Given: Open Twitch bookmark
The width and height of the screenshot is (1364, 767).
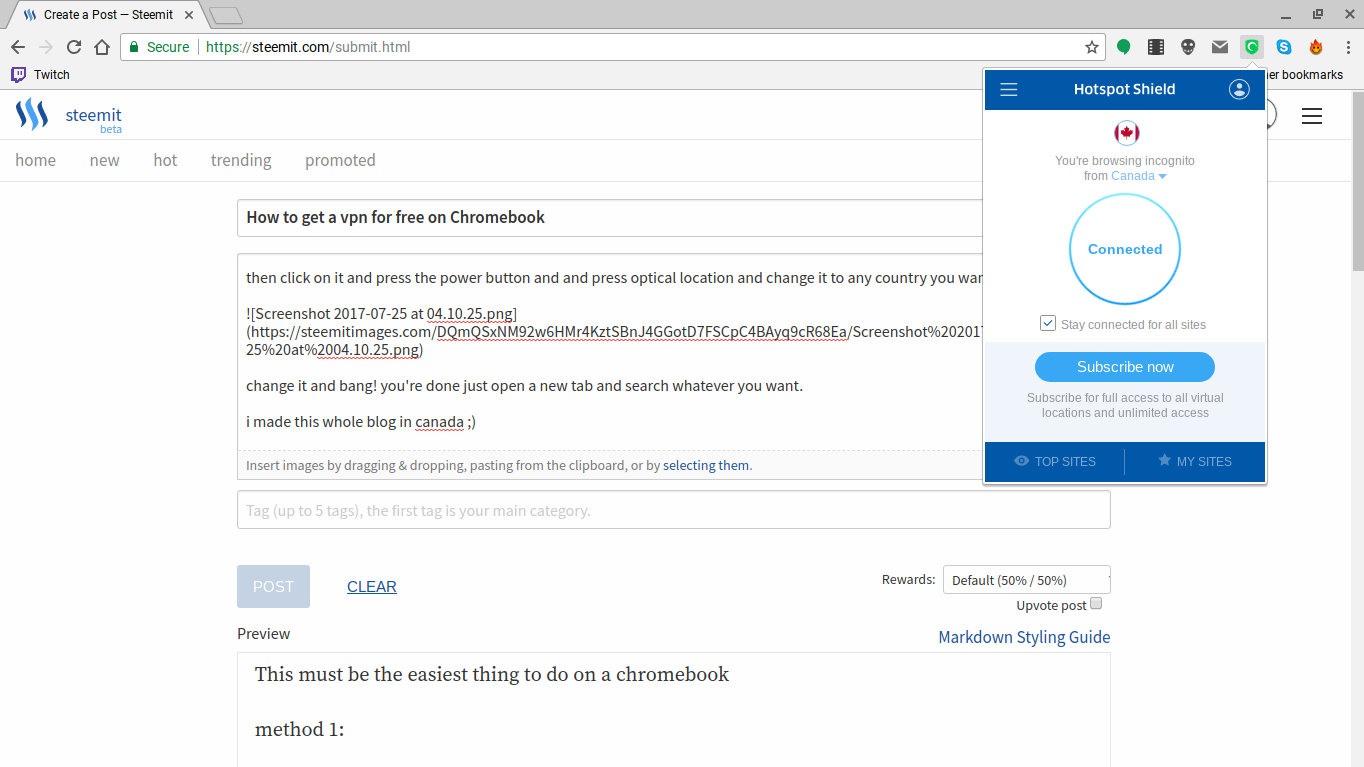Looking at the screenshot, I should pyautogui.click(x=40, y=75).
